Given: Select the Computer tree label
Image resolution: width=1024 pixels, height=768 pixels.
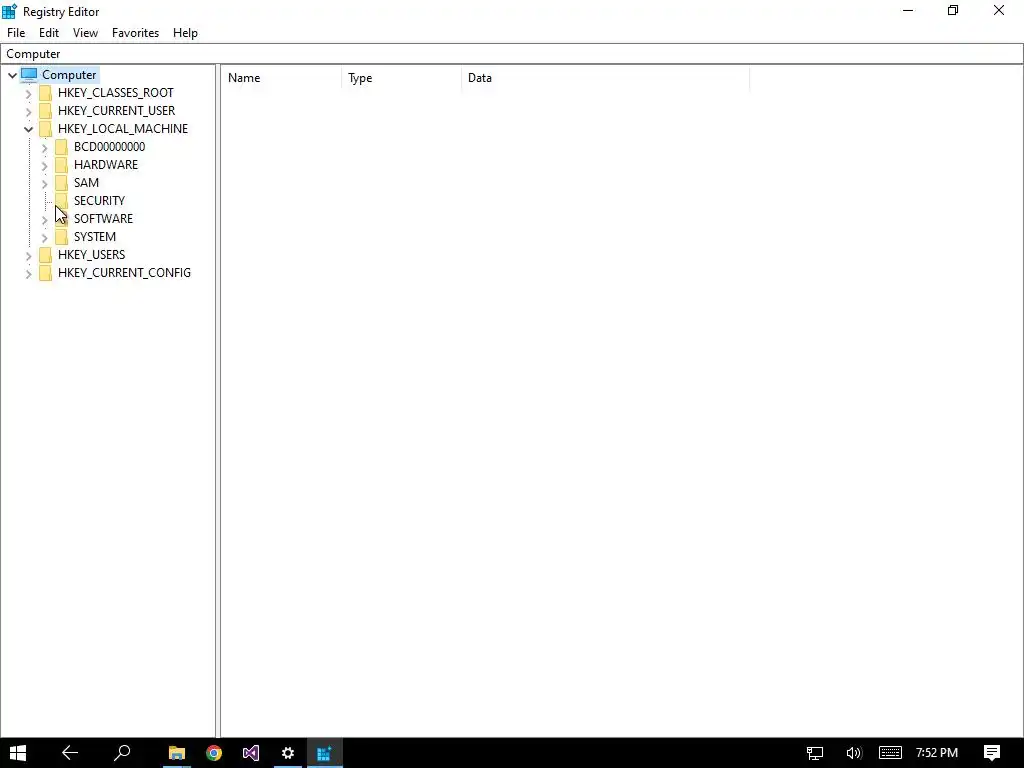Looking at the screenshot, I should [x=69, y=74].
